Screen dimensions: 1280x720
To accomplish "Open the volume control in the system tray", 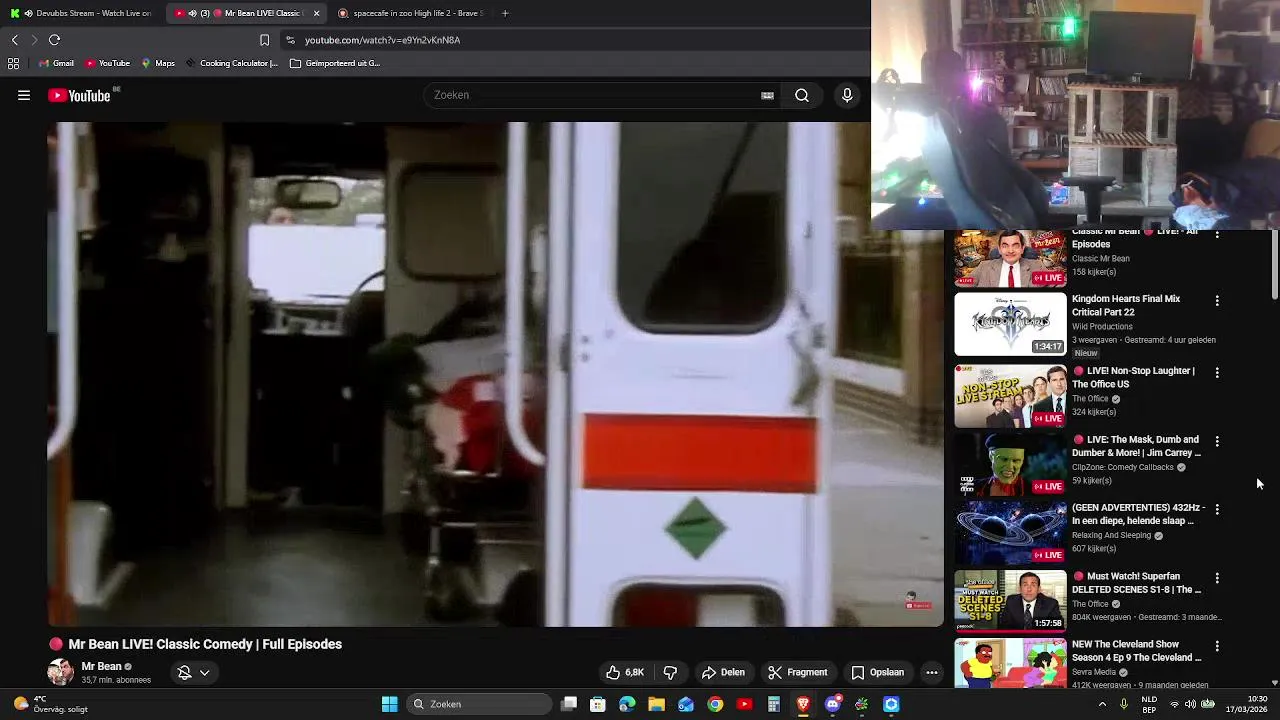I will pos(1192,704).
